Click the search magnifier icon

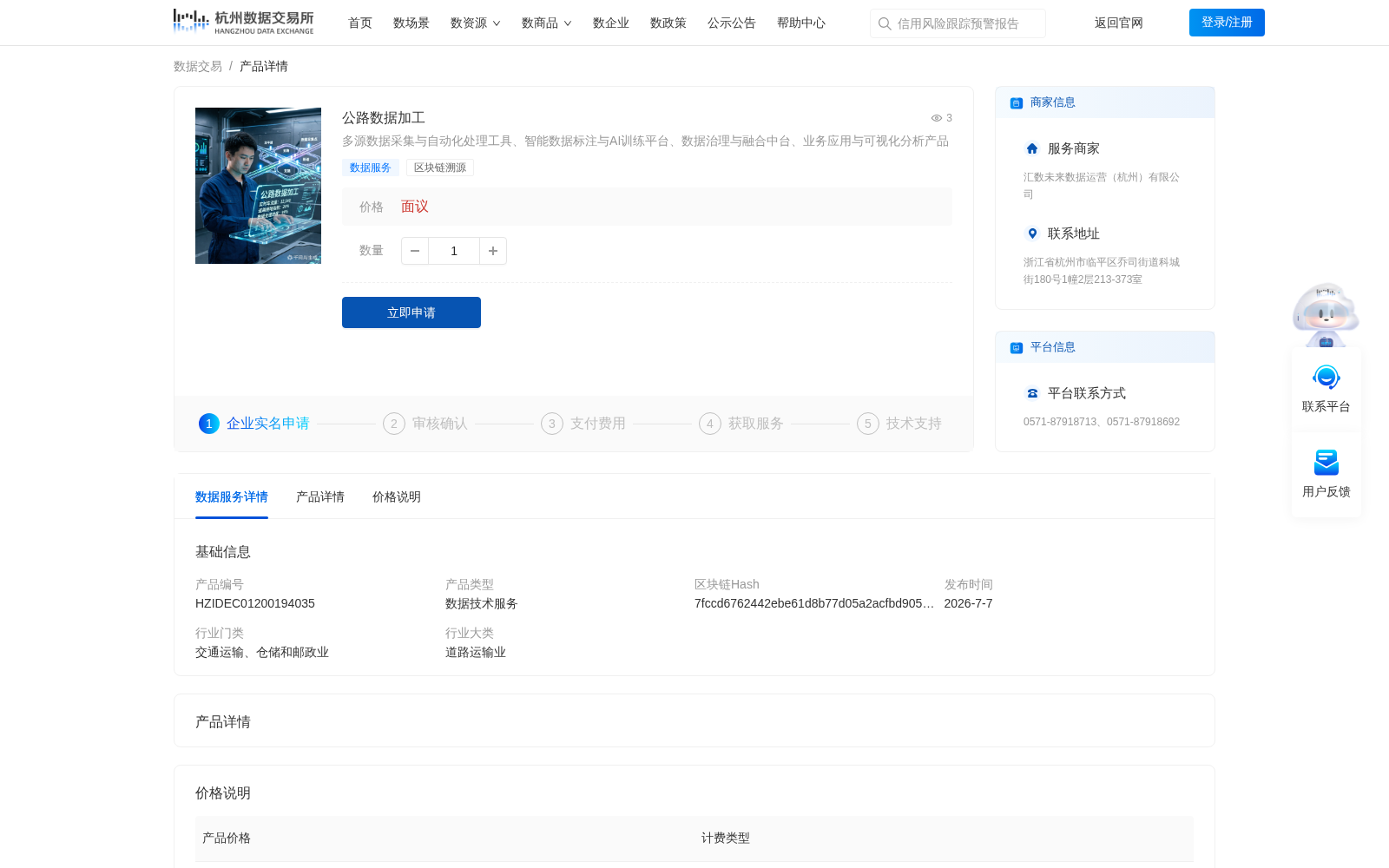(x=885, y=23)
